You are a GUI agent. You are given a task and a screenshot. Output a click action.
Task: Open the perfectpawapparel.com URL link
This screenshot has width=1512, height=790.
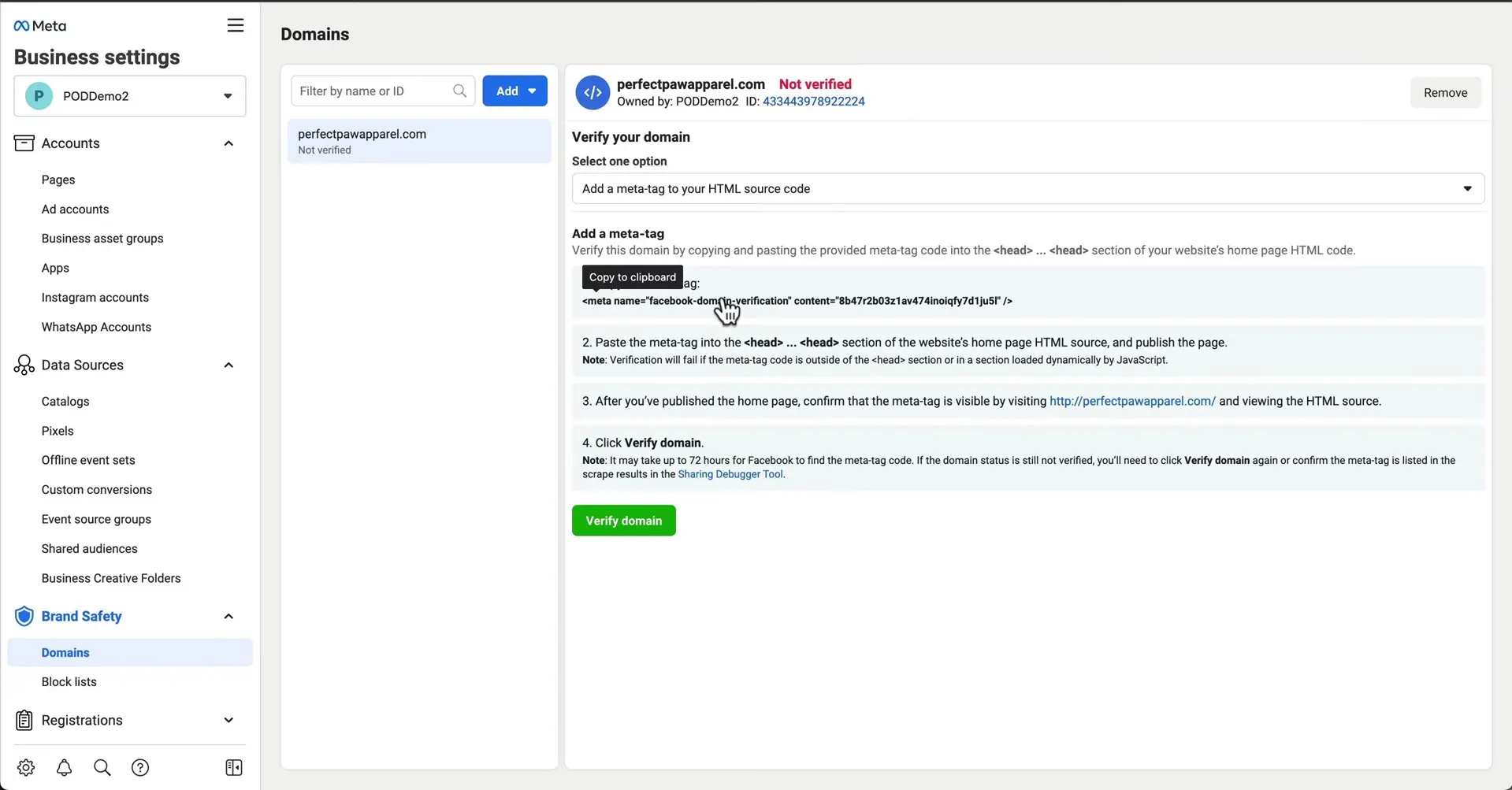point(1132,402)
